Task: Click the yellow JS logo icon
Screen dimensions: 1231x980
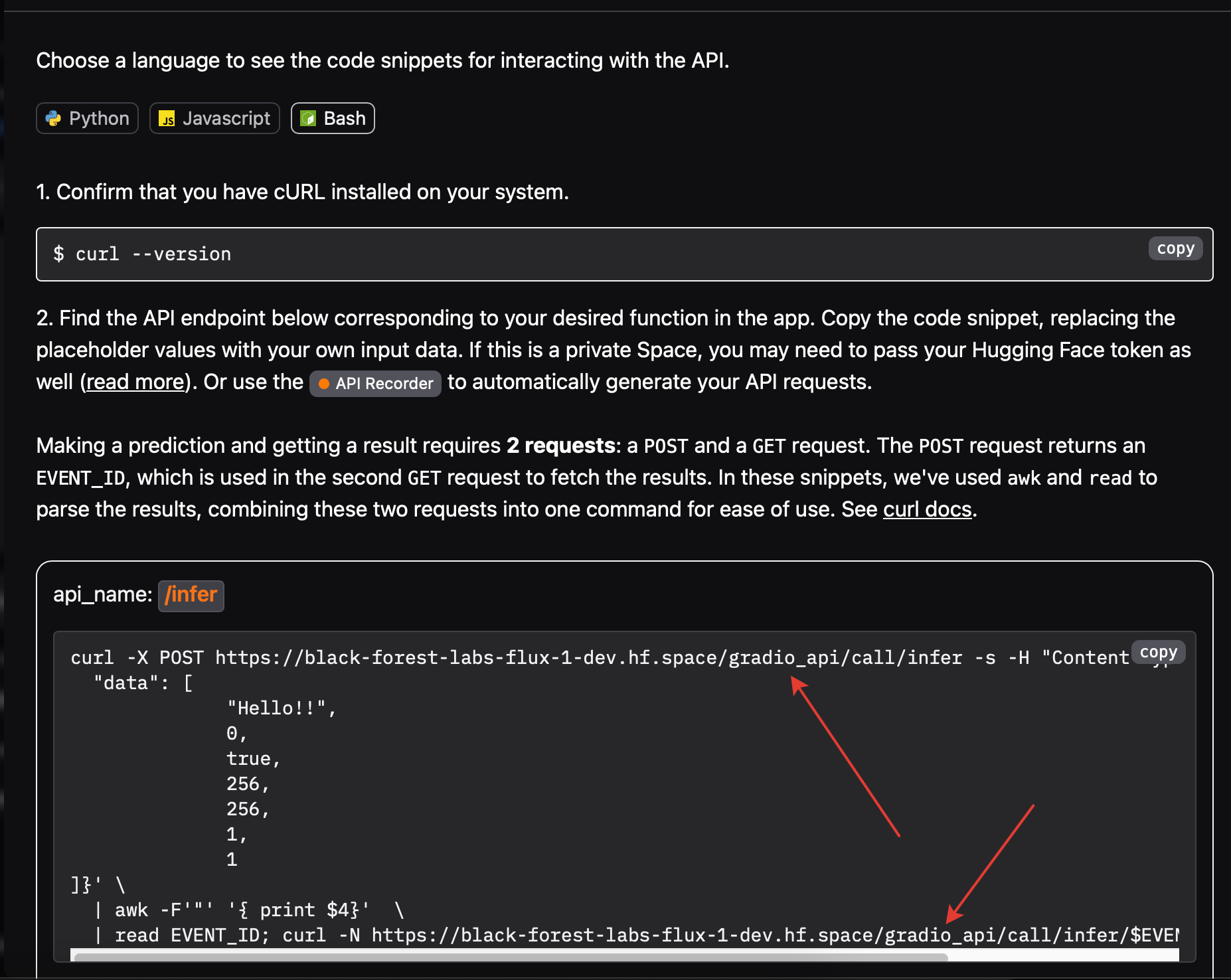Action: [x=167, y=119]
